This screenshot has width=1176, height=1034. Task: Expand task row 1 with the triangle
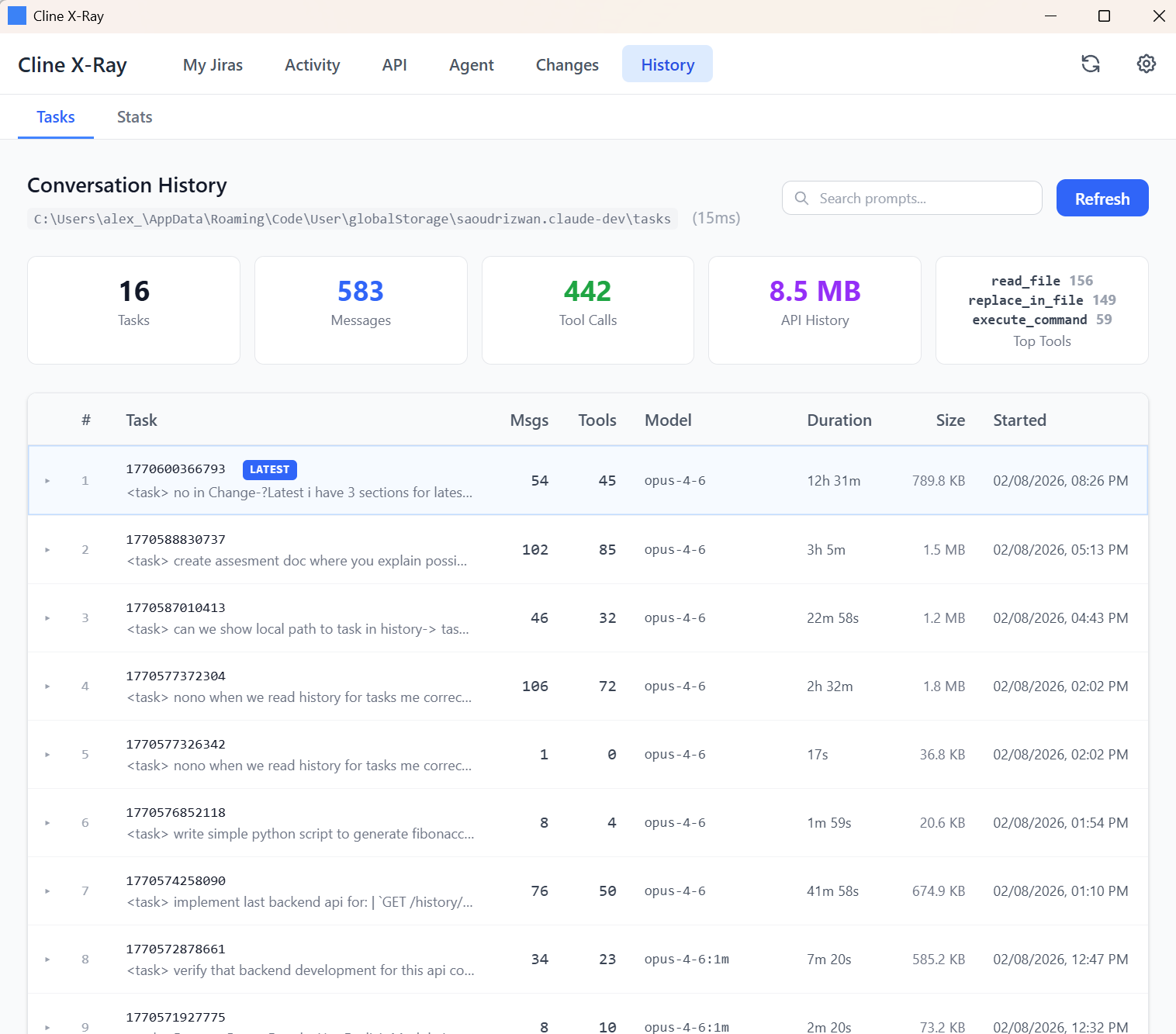pos(47,481)
